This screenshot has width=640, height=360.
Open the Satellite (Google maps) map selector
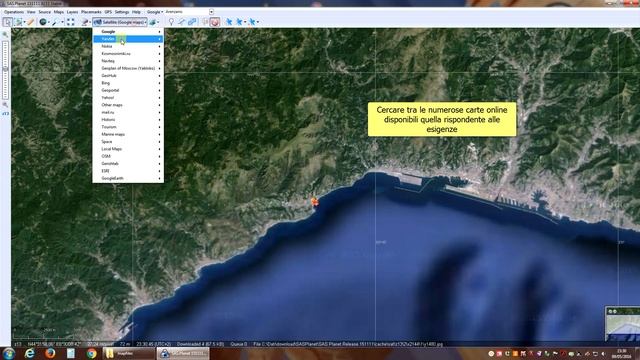(x=120, y=22)
